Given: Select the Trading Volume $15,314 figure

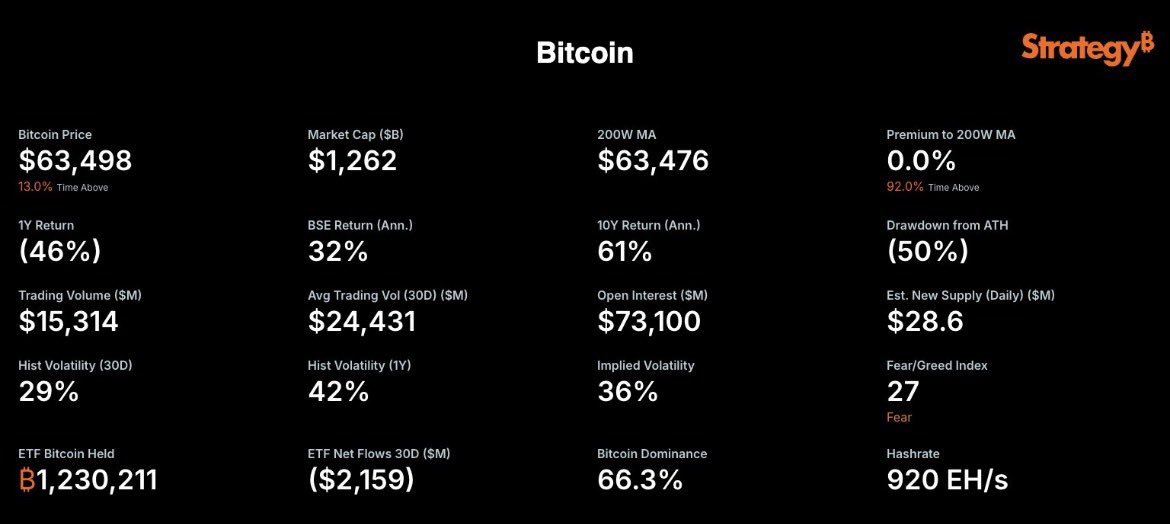Looking at the screenshot, I should tap(69, 321).
